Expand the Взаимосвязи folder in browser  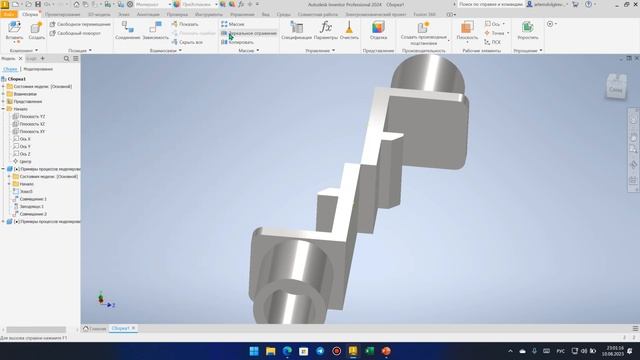(3, 94)
